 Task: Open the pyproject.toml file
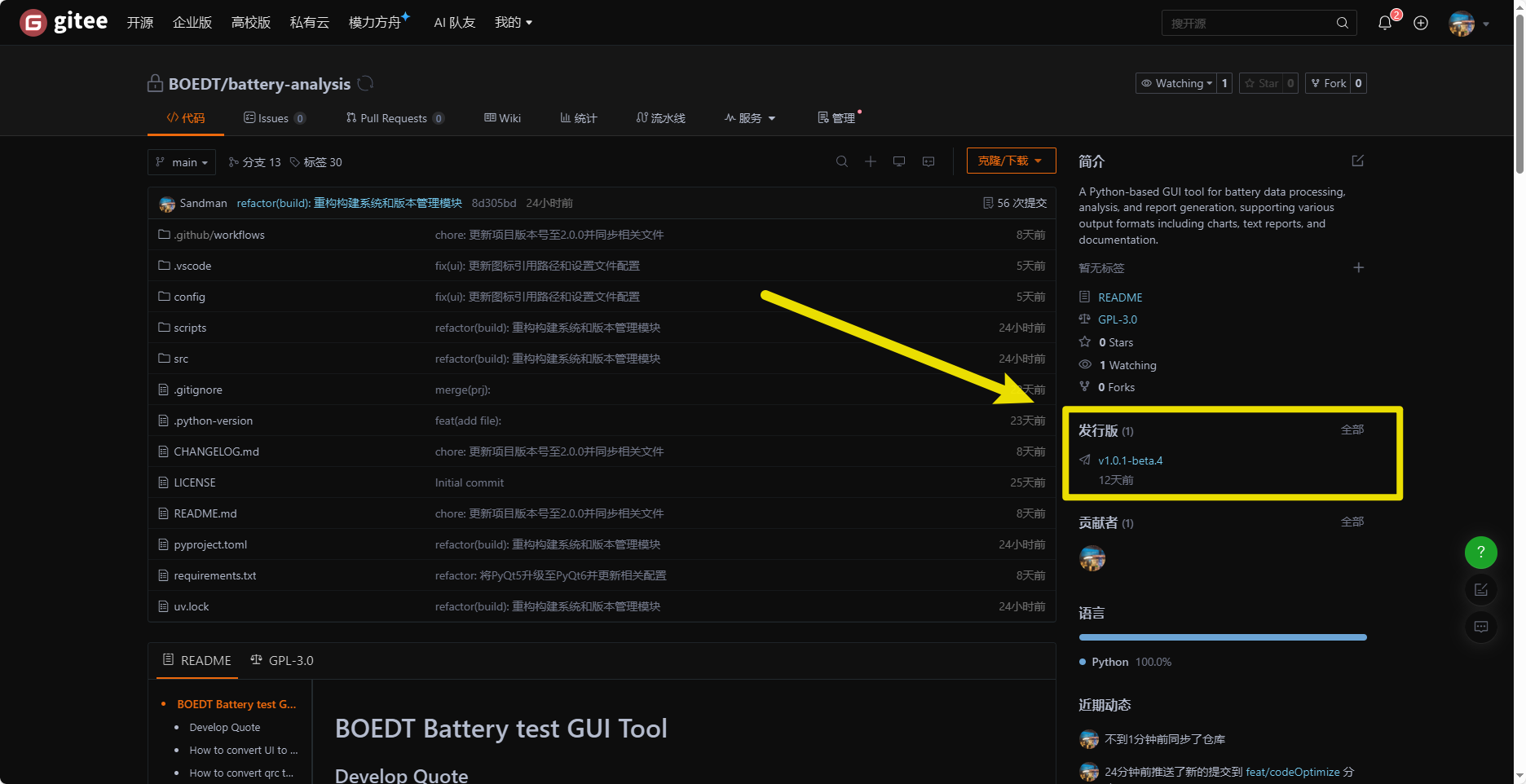(210, 544)
